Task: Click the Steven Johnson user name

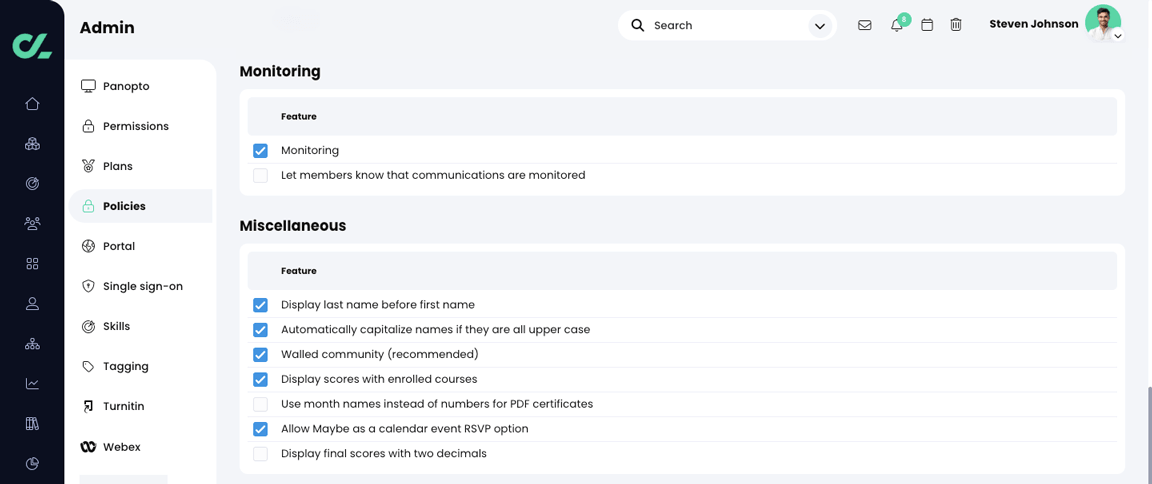Action: click(x=1034, y=24)
